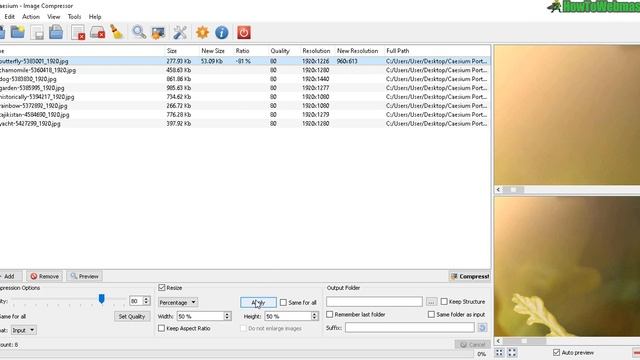Select the garden-5385995_1920.jpg row
This screenshot has width=640, height=360.
pos(245,88)
